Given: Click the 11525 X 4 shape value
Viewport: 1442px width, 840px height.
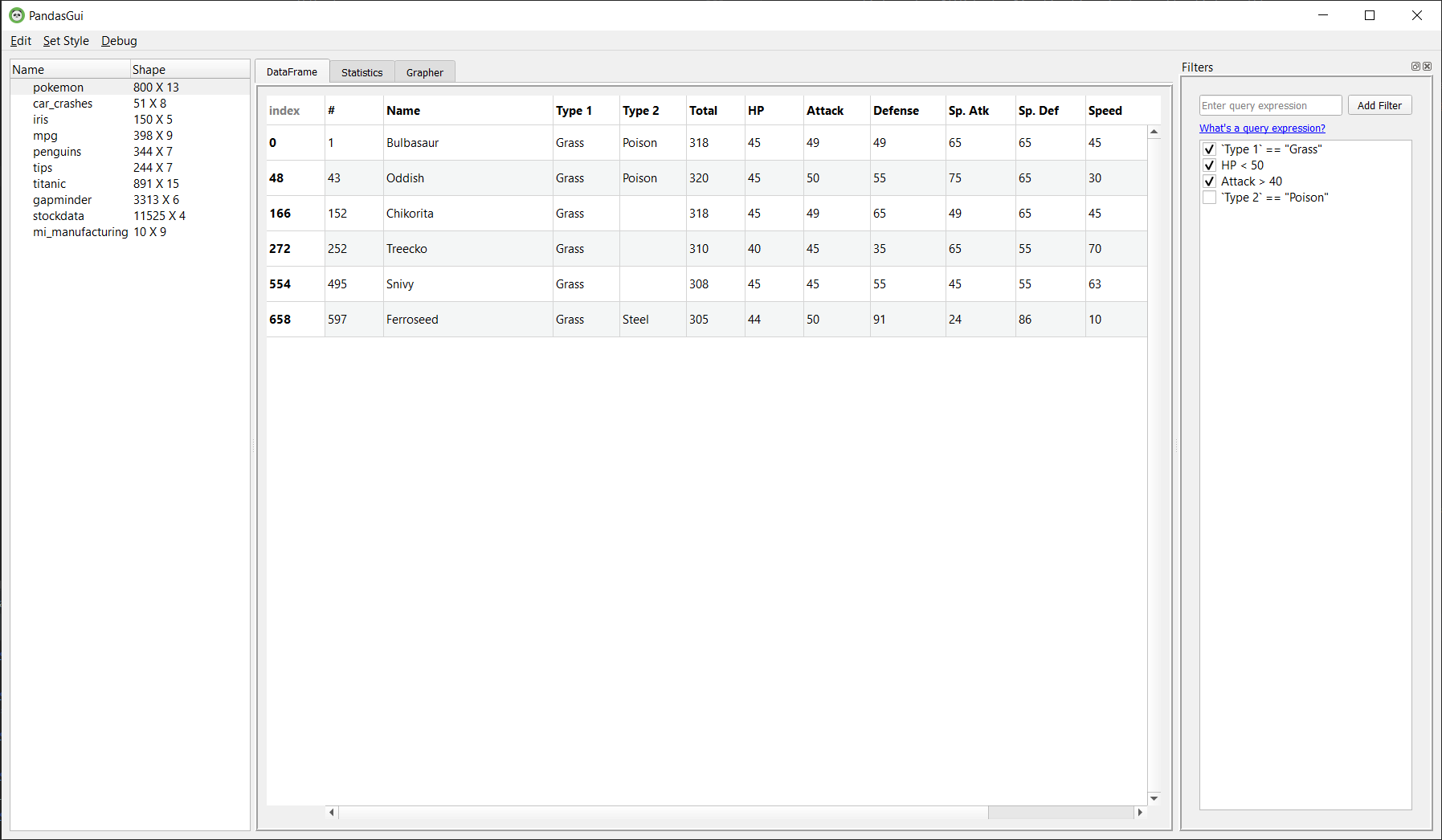Looking at the screenshot, I should 159,216.
